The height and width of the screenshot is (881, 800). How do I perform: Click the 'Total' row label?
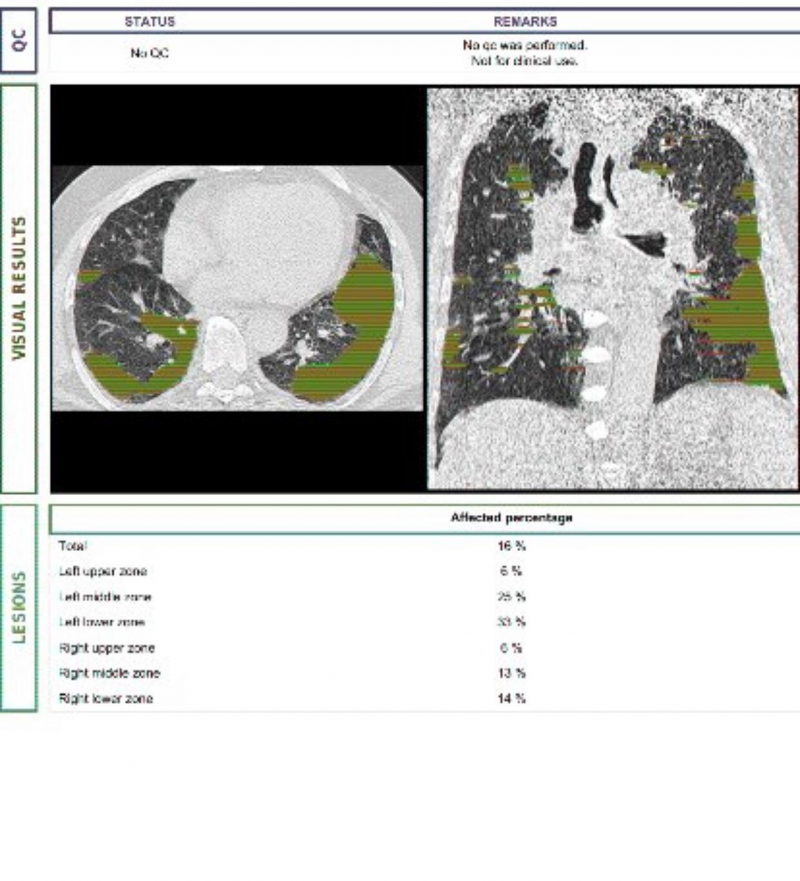(73, 546)
